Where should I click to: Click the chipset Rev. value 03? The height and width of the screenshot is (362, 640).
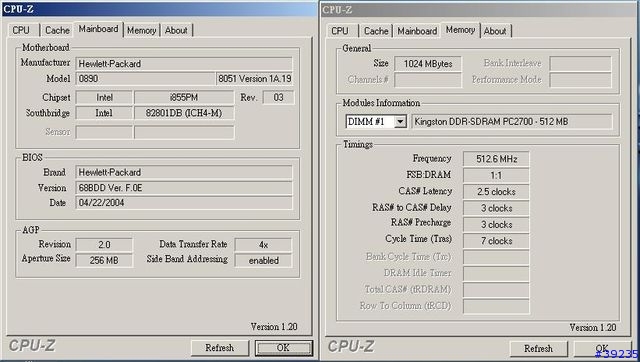coord(278,98)
